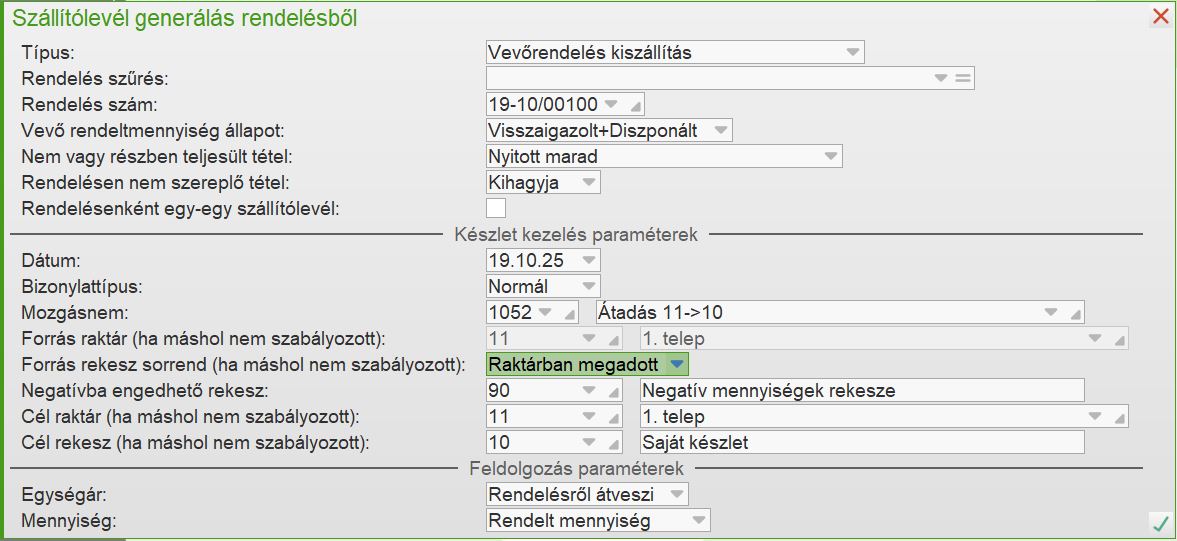Confirm with the green checkmark icon
The width and height of the screenshot is (1177, 541).
click(x=1160, y=522)
